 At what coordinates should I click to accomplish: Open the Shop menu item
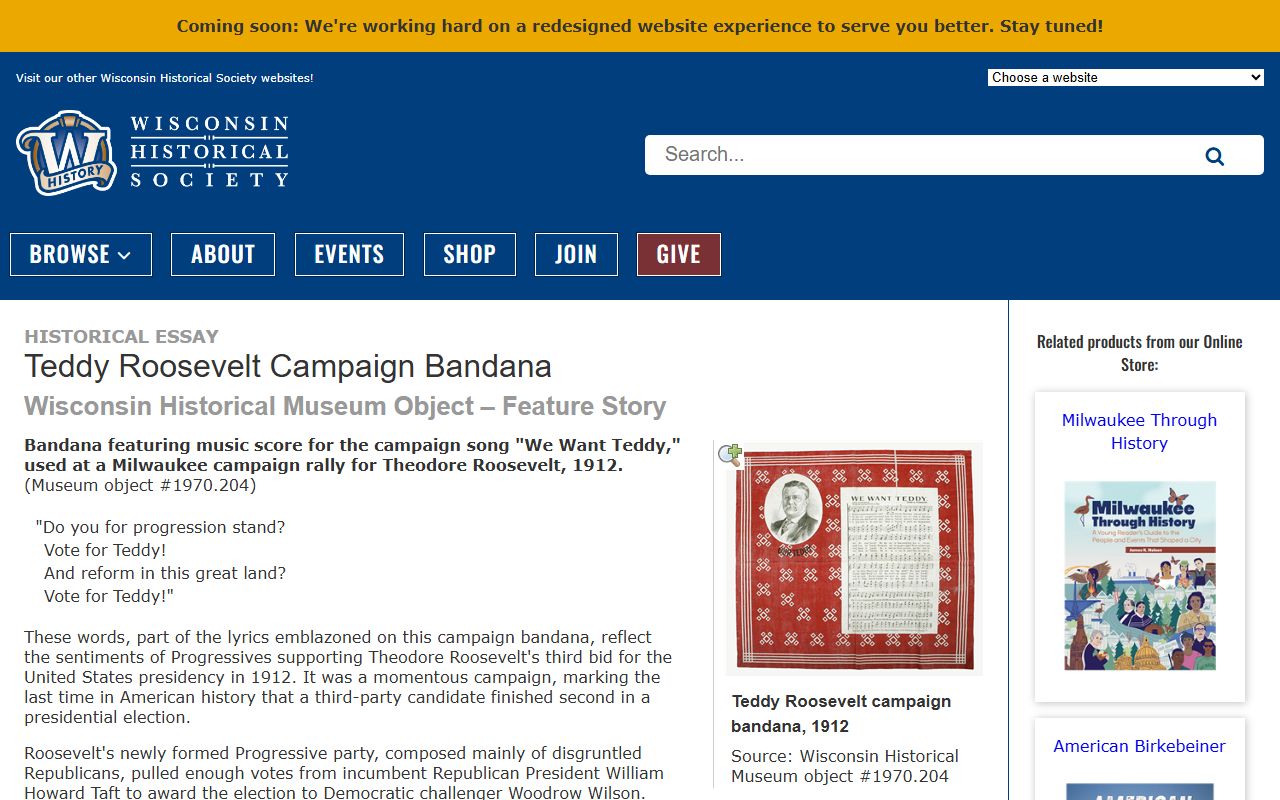(469, 254)
